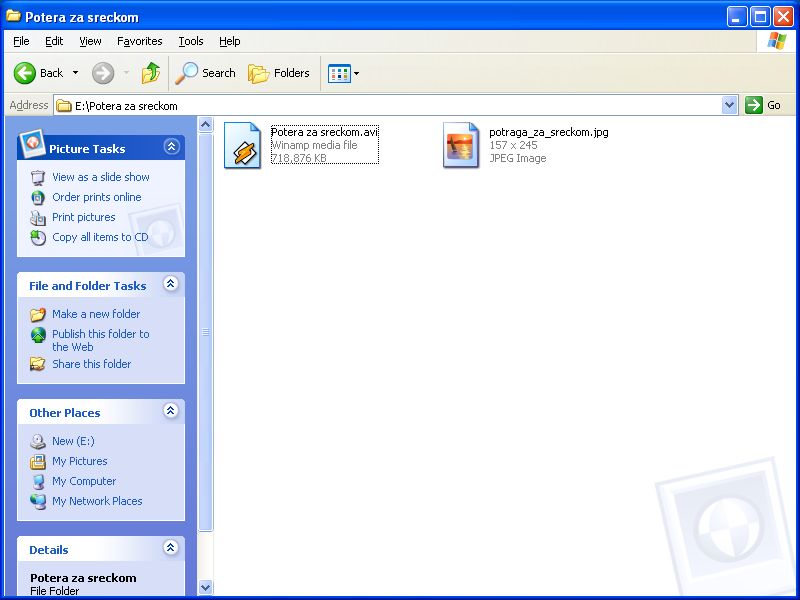
Task: Open the File menu
Action: tap(21, 41)
